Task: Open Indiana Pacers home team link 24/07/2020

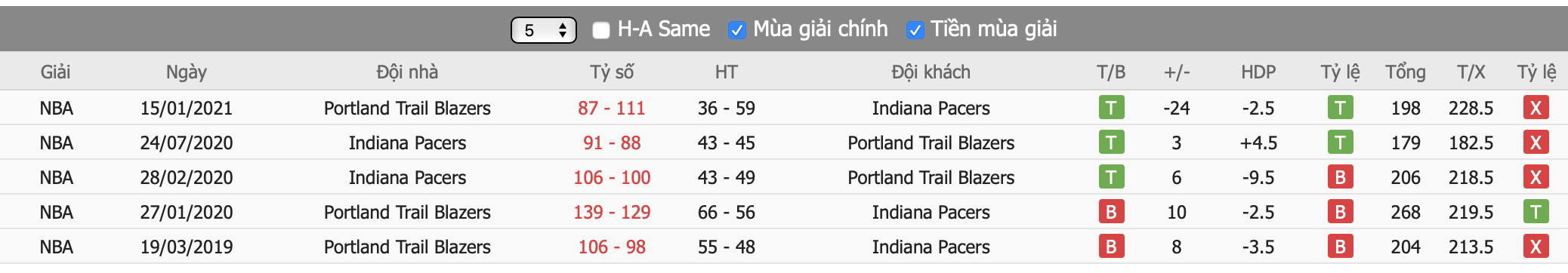Action: (x=407, y=143)
